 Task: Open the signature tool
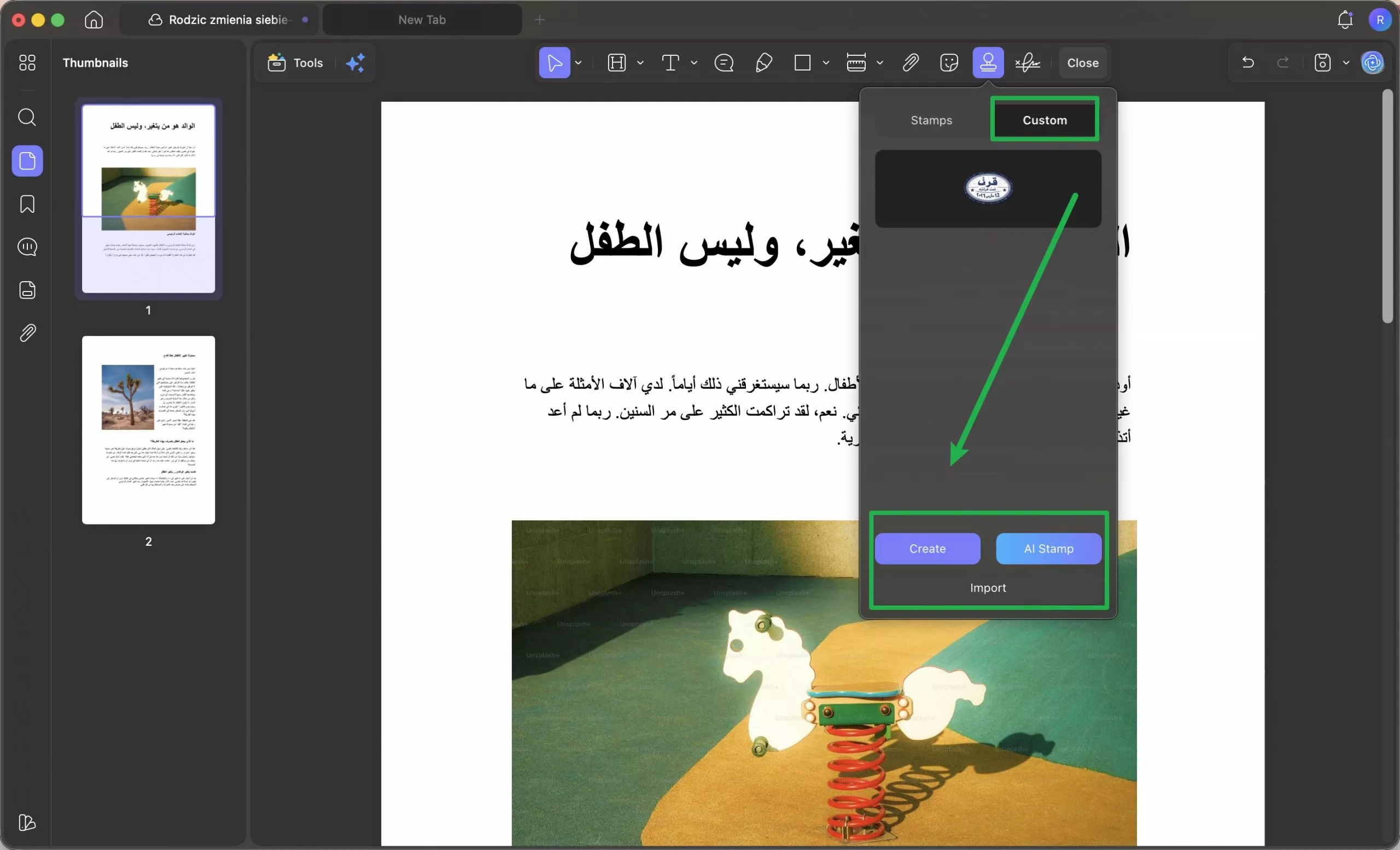coord(1027,62)
